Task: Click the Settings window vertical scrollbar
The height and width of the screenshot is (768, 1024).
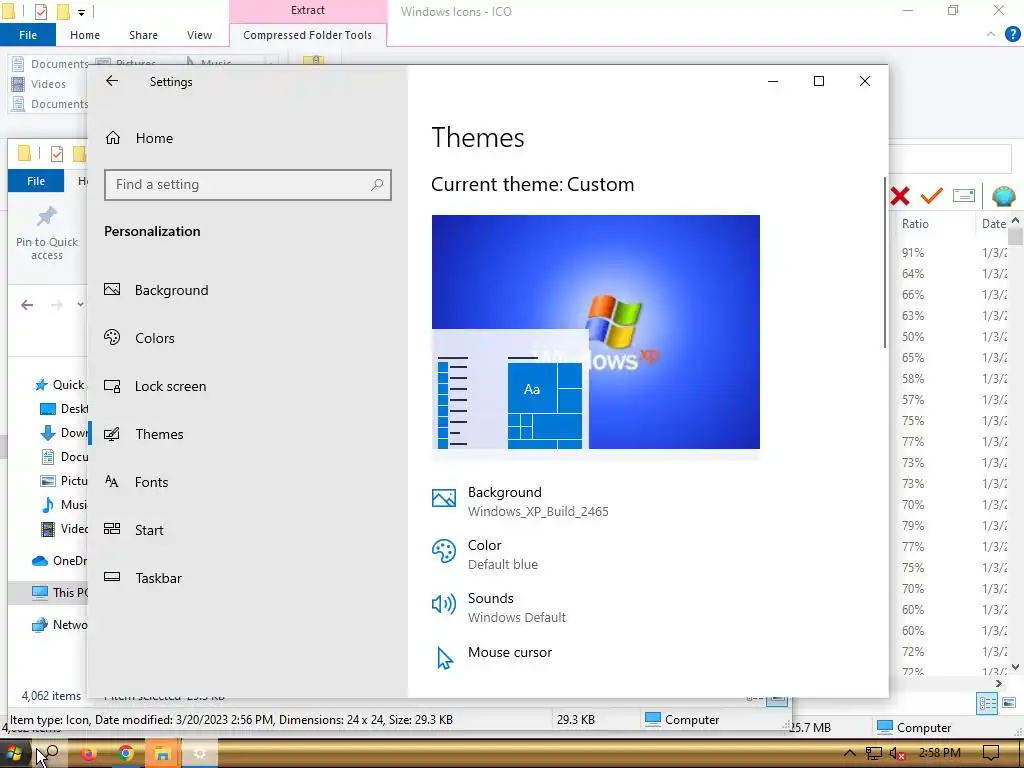Action: [x=885, y=261]
